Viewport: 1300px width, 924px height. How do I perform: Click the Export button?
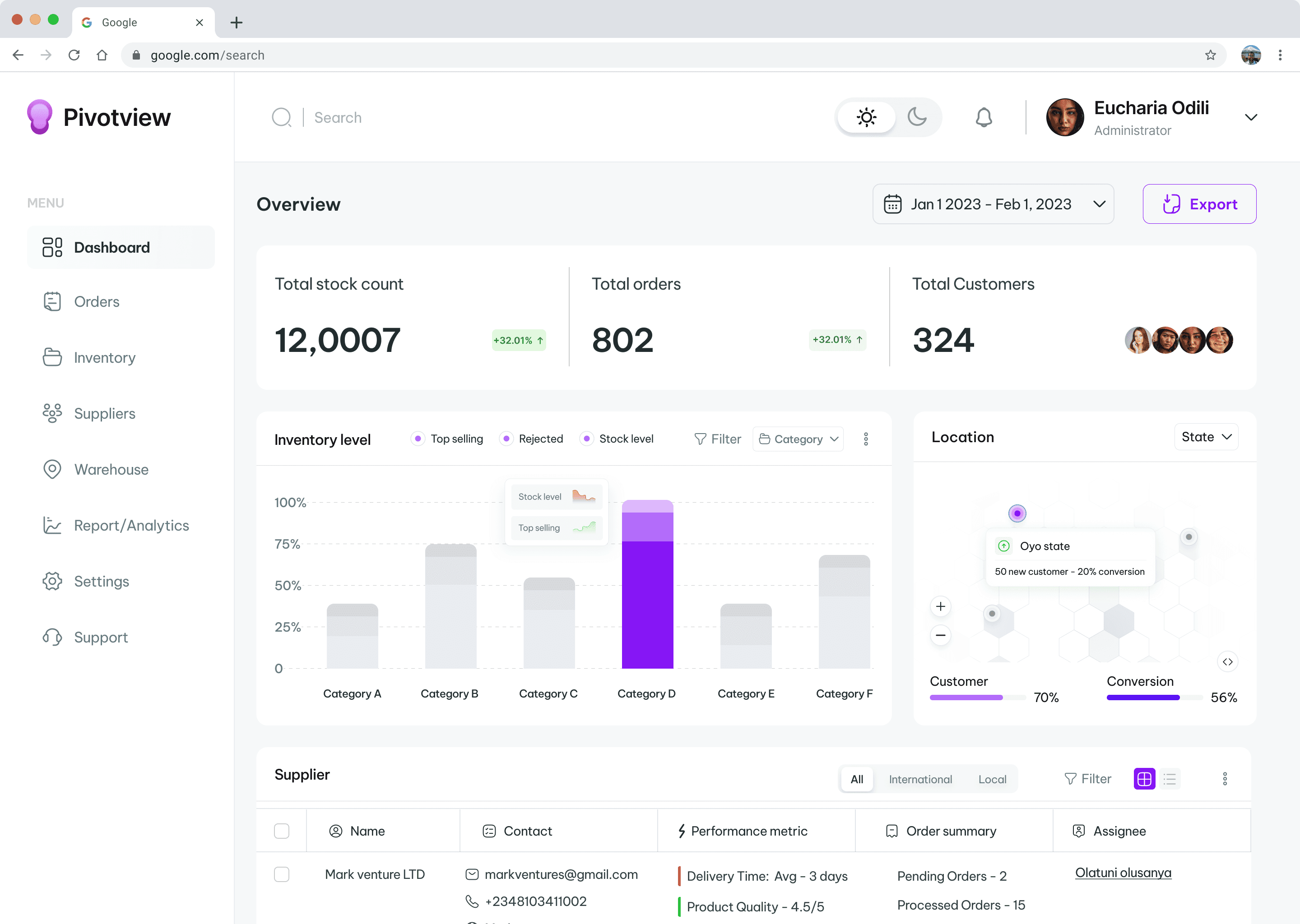(x=1199, y=203)
